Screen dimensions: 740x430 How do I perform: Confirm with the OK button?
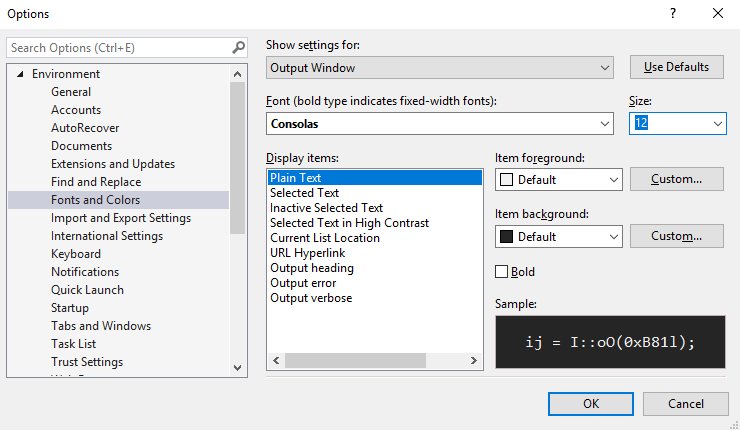click(x=590, y=404)
